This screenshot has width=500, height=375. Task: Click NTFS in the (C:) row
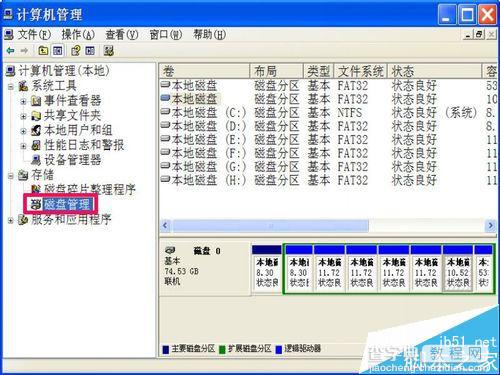pos(350,113)
